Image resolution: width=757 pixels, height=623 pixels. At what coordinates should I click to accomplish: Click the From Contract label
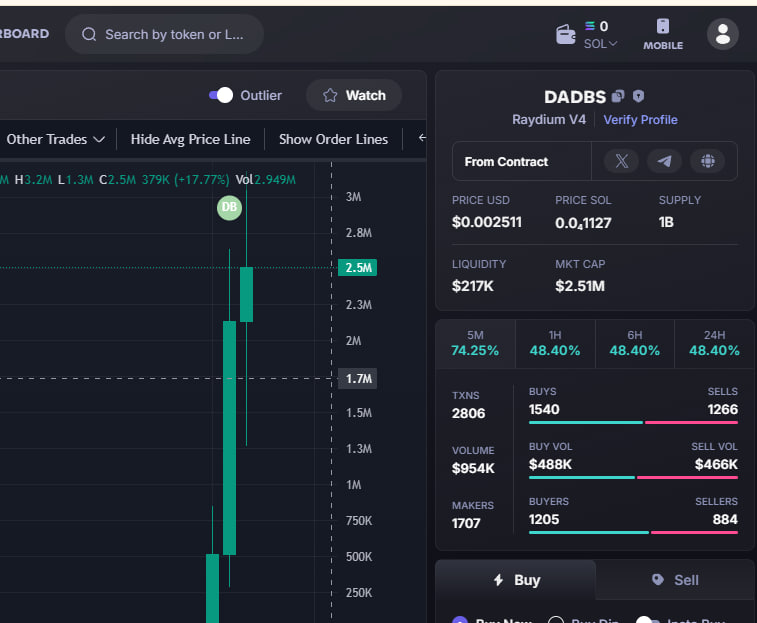[x=506, y=161]
